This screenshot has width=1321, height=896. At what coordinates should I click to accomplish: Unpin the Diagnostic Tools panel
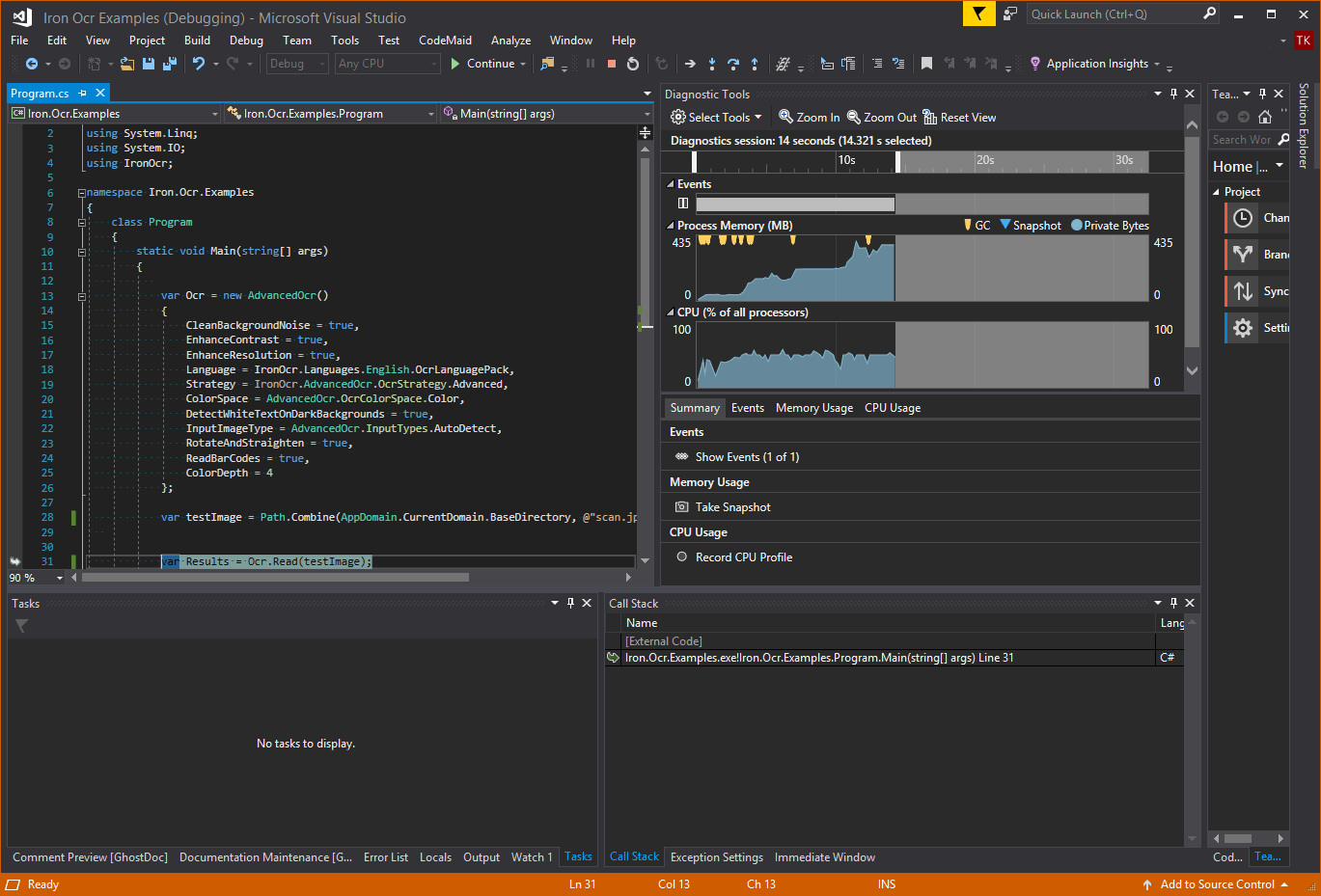1173,94
